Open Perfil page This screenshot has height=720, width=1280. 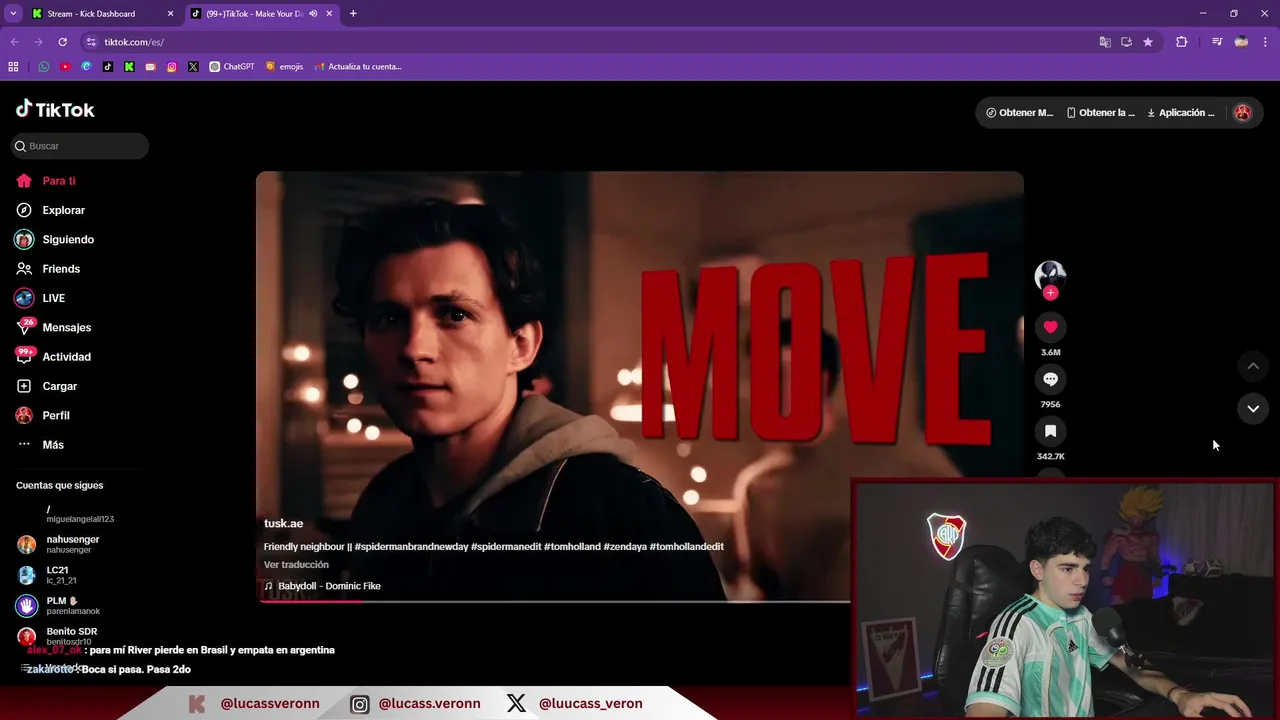tap(43, 415)
